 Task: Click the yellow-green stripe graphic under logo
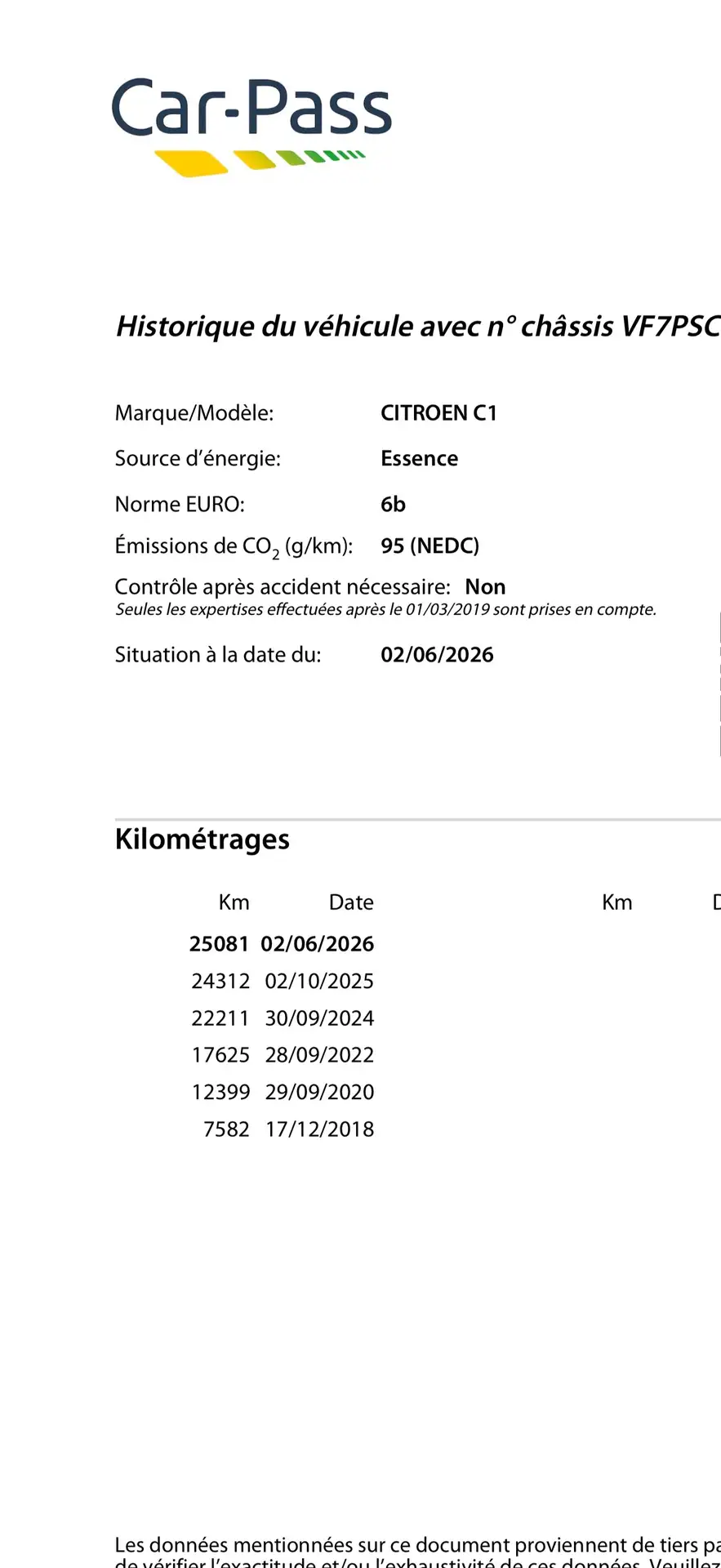260,163
